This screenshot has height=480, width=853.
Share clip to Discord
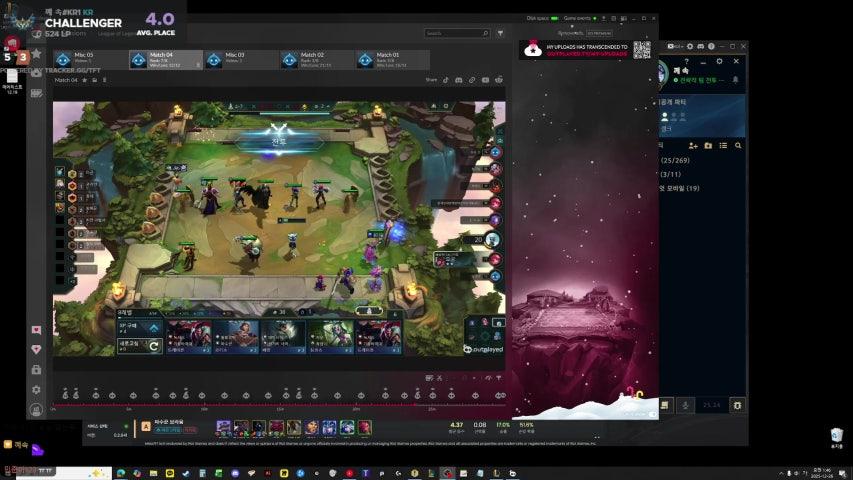(459, 80)
